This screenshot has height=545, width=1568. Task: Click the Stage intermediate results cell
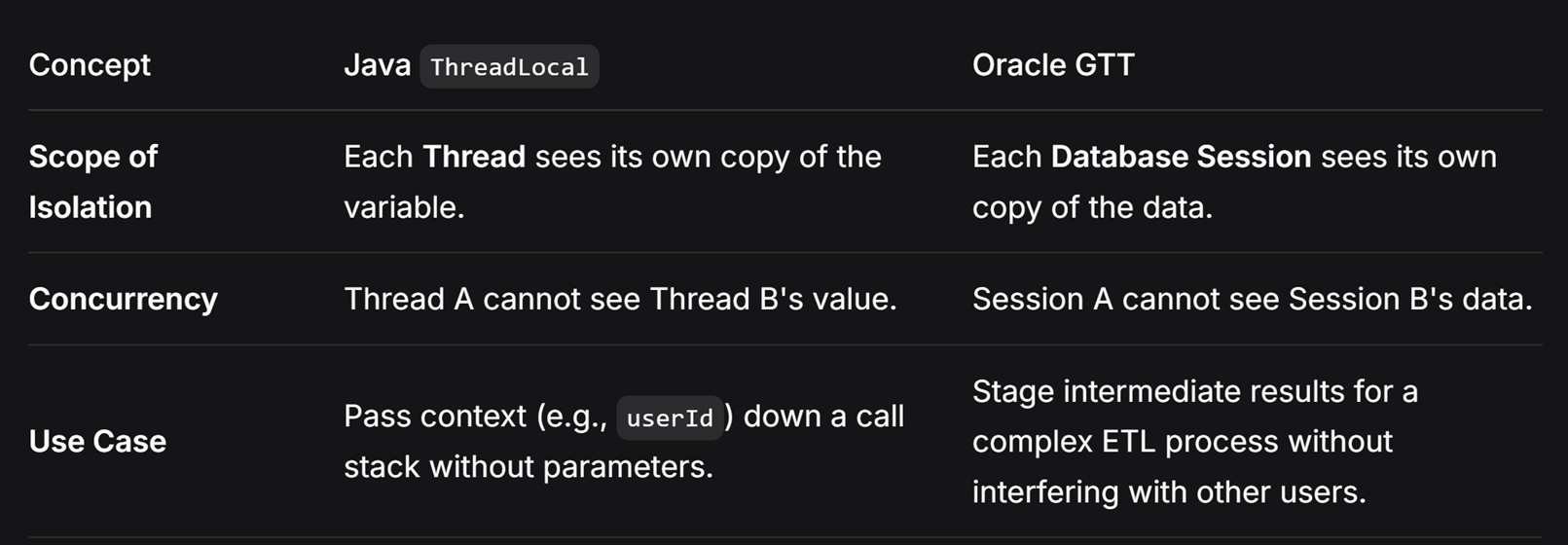[1195, 441]
